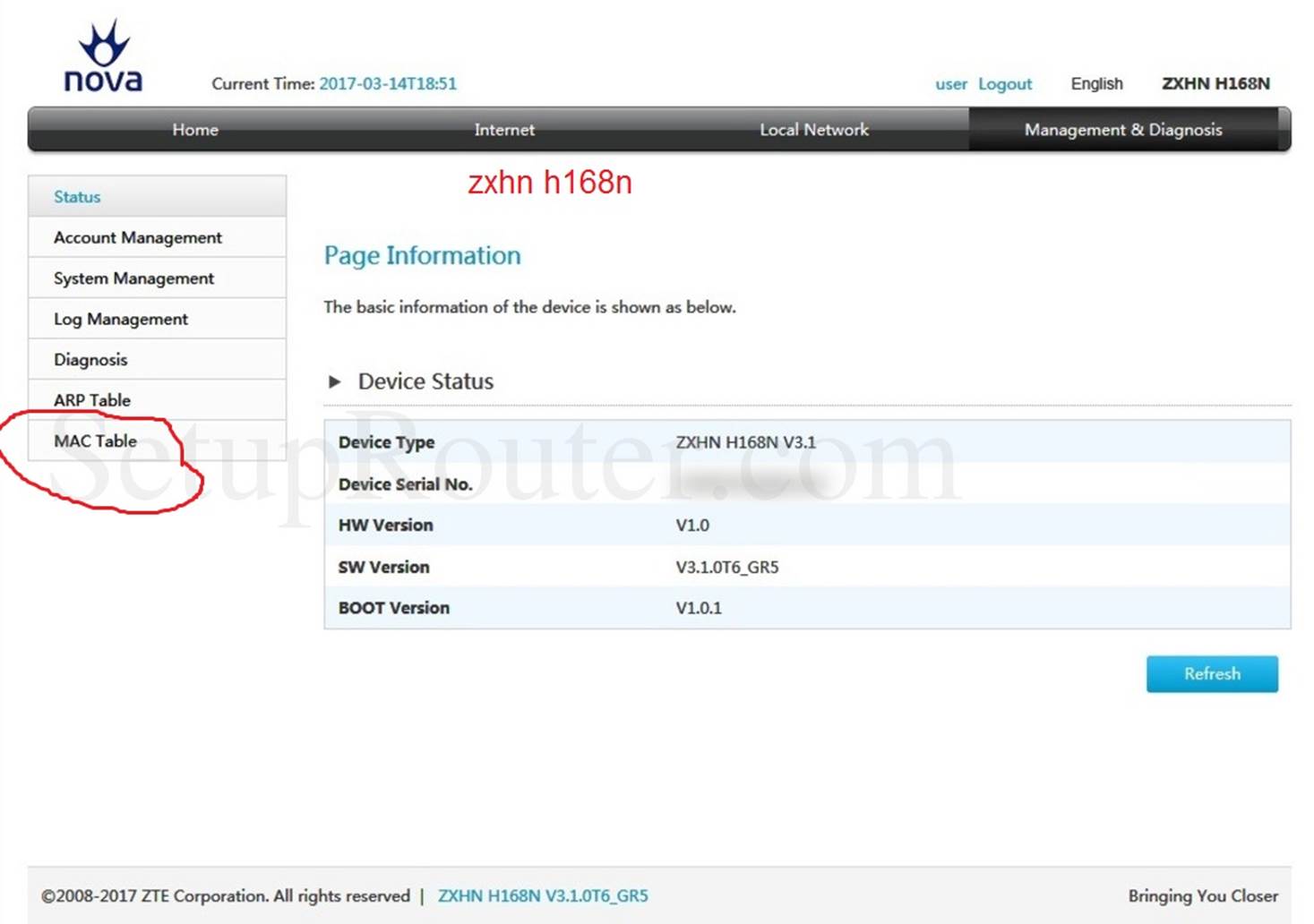
Task: Open the MAC Table page
Action: coord(157,441)
